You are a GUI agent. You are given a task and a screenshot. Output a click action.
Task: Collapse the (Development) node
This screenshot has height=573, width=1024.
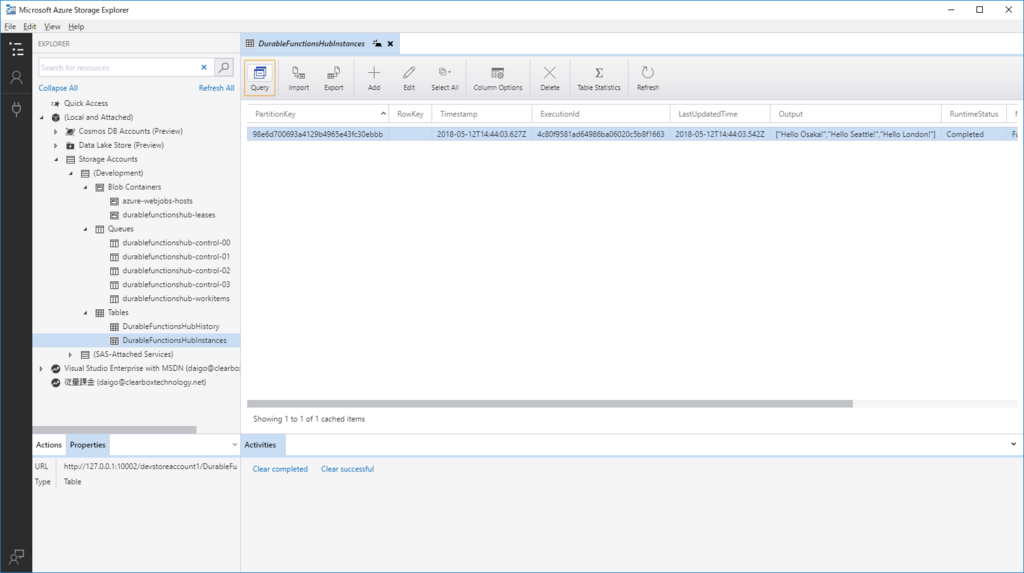pyautogui.click(x=71, y=173)
